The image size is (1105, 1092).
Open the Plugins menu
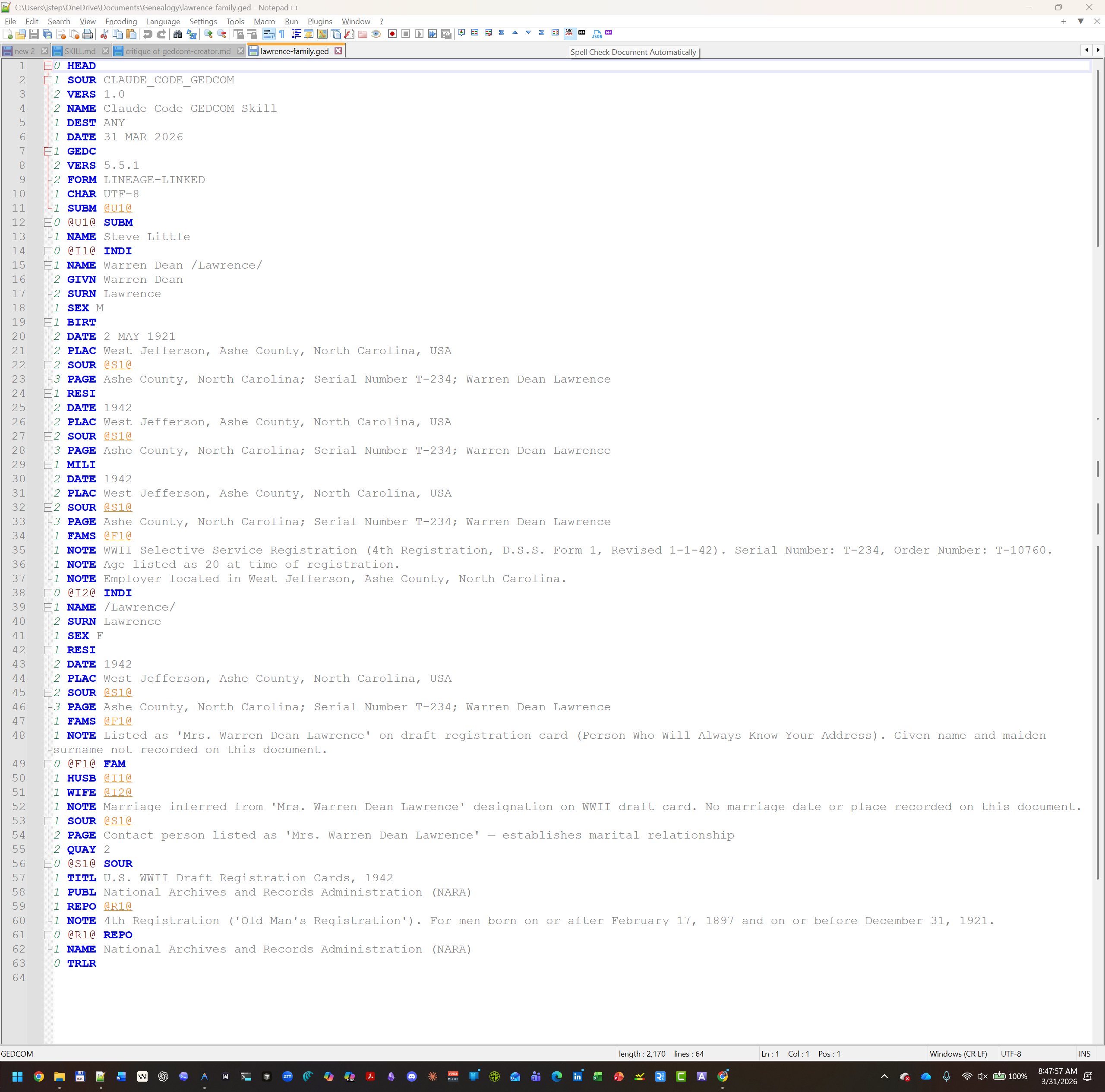(319, 21)
